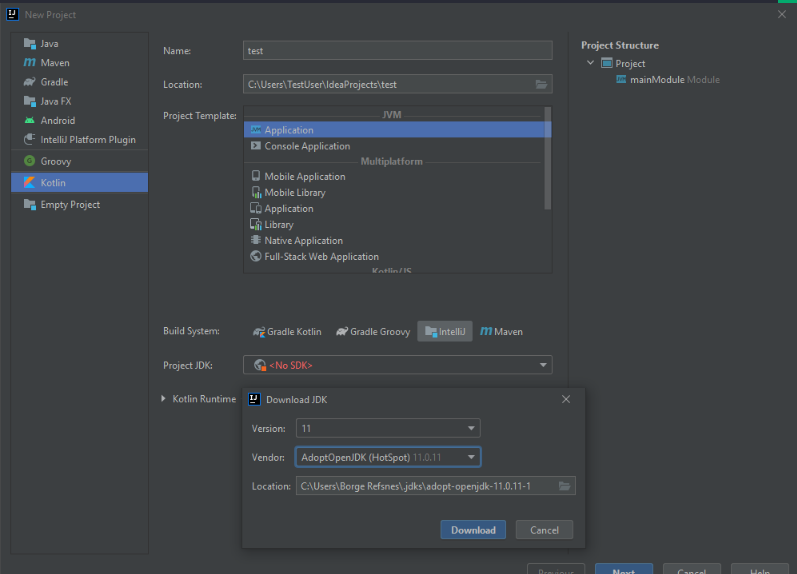Select mainModule in Project Structure tree
The height and width of the screenshot is (574, 797).
click(667, 79)
